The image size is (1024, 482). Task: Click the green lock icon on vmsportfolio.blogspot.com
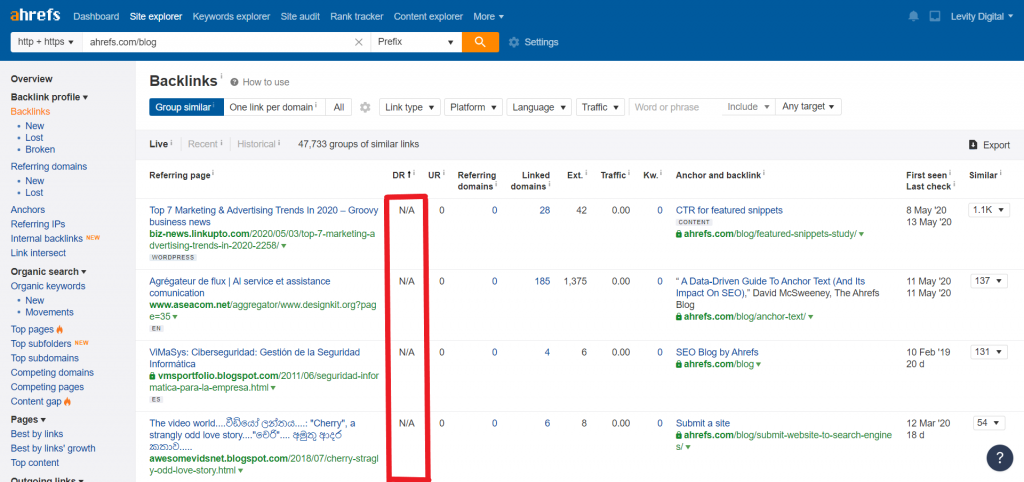pyautogui.click(x=152, y=376)
